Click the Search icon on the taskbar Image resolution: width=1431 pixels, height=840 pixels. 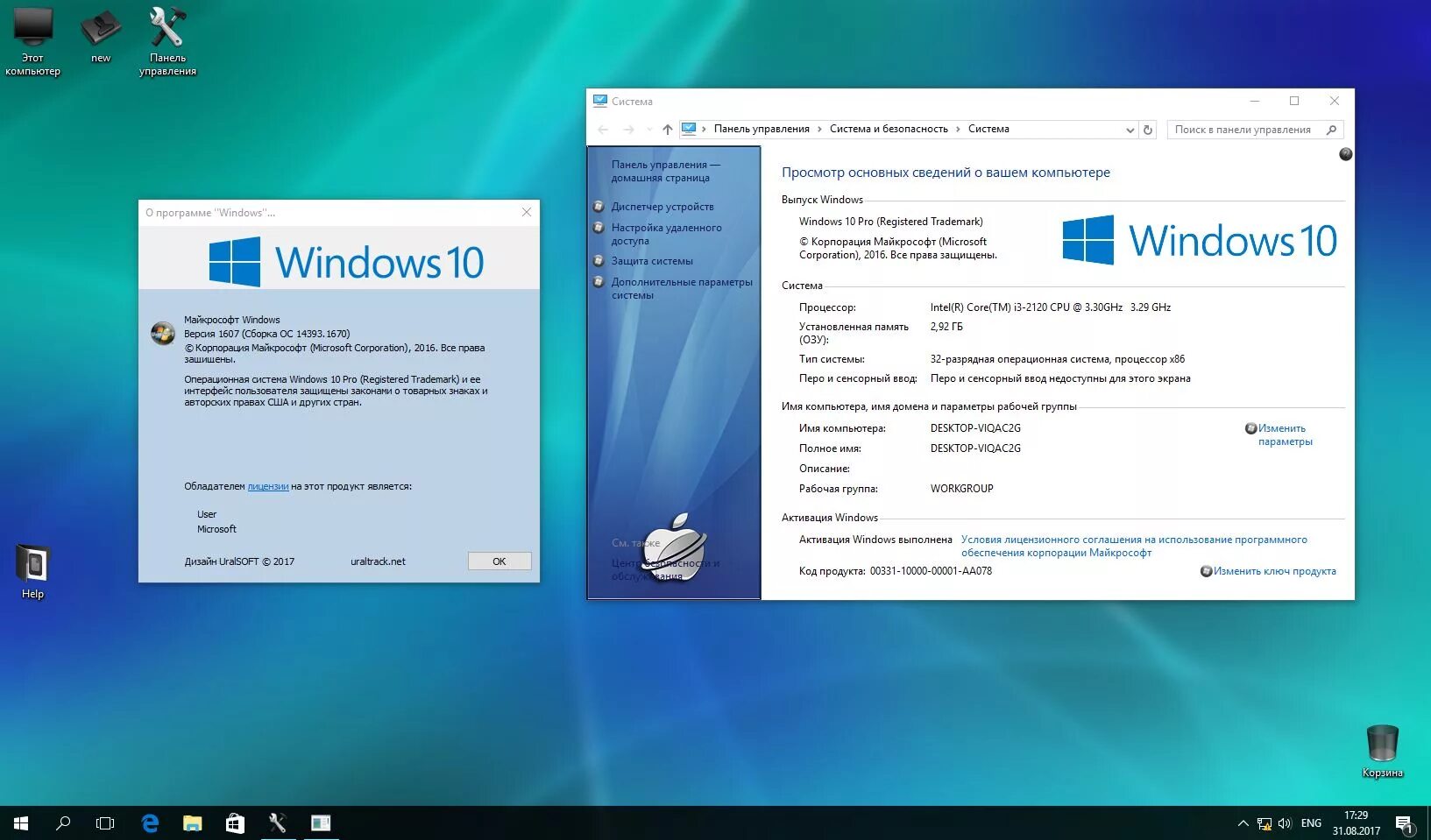tap(62, 823)
